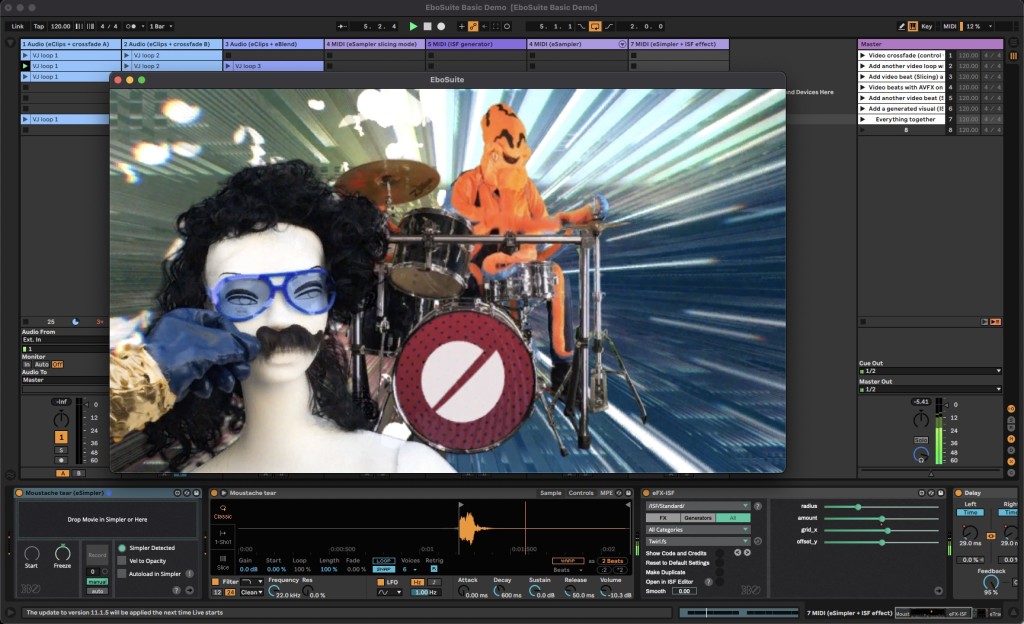The height and width of the screenshot is (624, 1024).
Task: Switch Simpler to Slice mode
Action: point(223,564)
